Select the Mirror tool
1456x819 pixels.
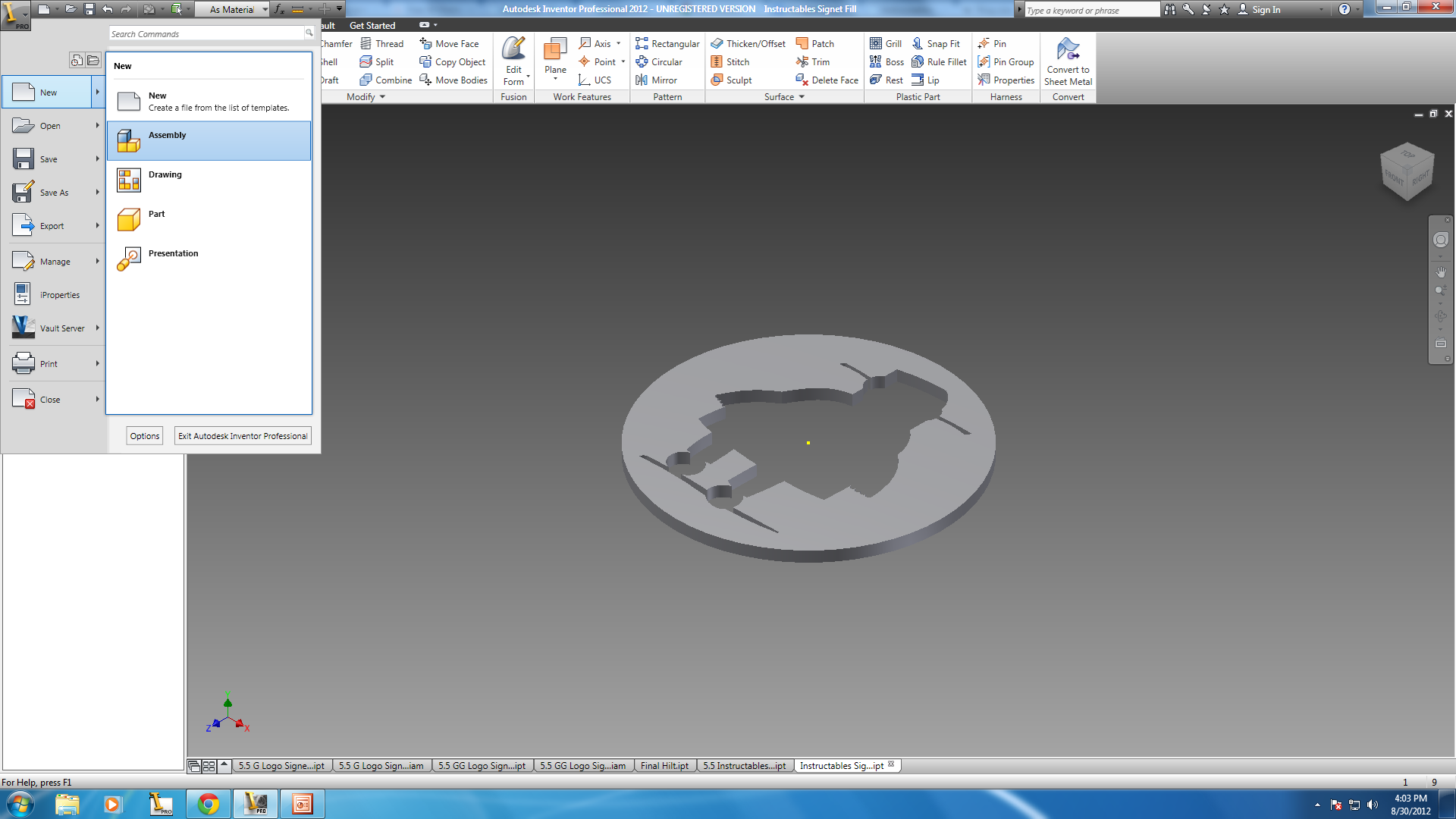[657, 80]
